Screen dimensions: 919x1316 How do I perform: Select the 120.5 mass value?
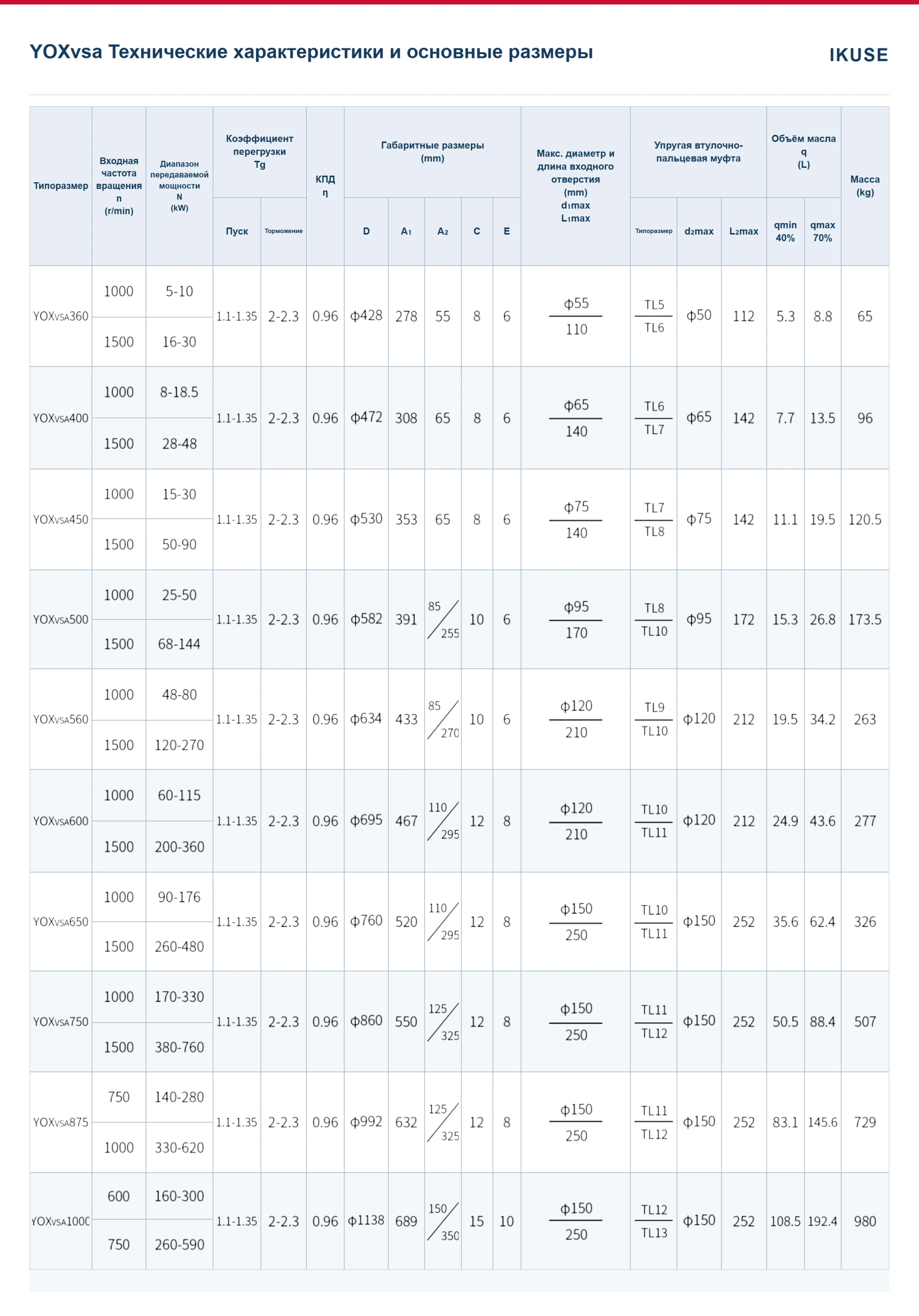(x=864, y=519)
